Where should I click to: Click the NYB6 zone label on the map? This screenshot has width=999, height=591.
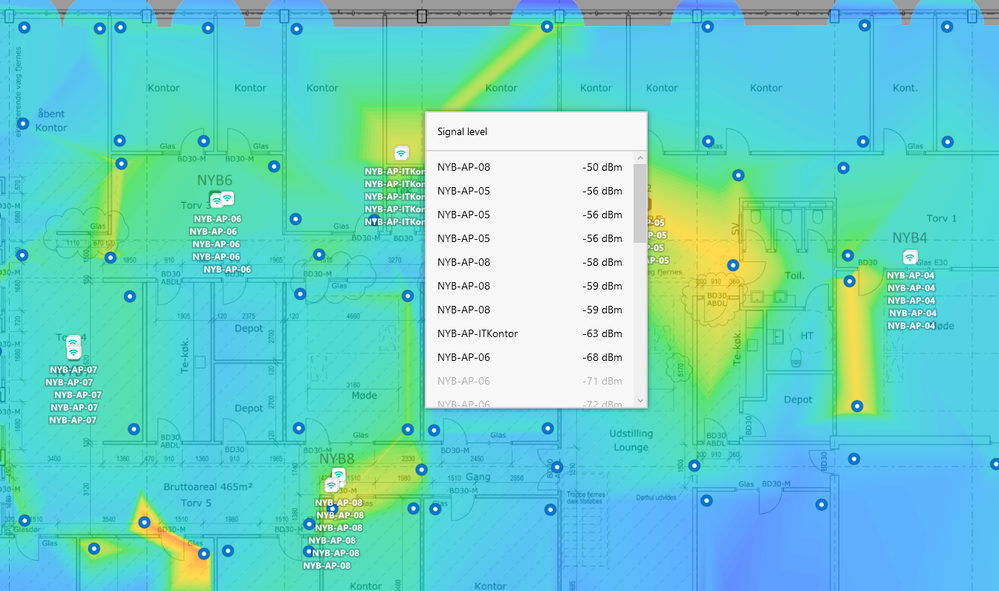point(214,181)
